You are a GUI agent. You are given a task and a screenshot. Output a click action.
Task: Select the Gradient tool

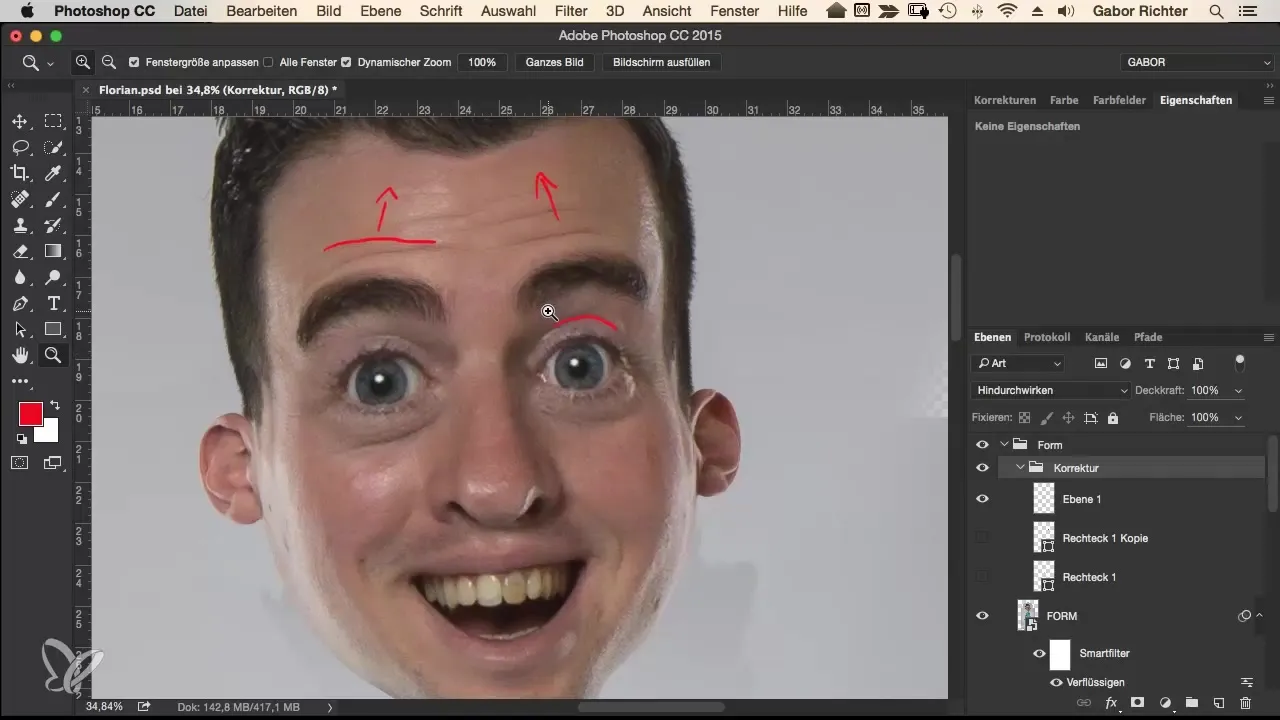(x=53, y=251)
